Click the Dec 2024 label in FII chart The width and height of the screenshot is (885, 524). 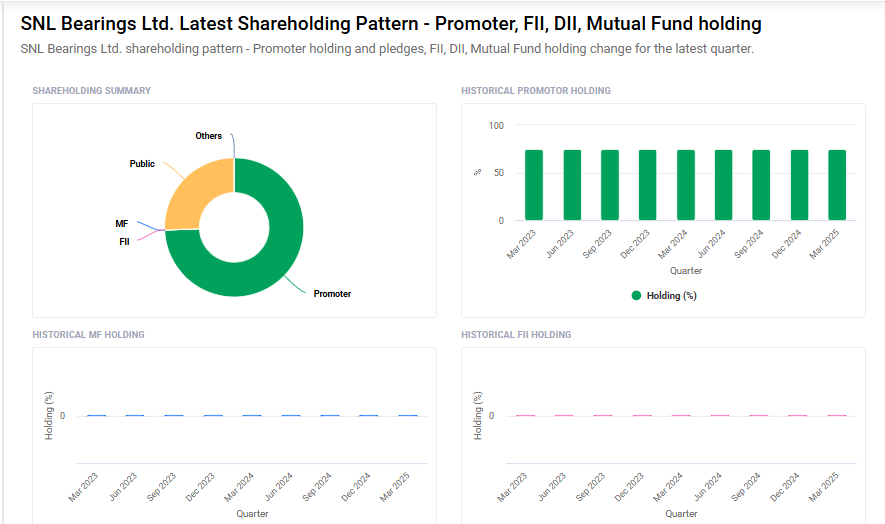coord(785,487)
